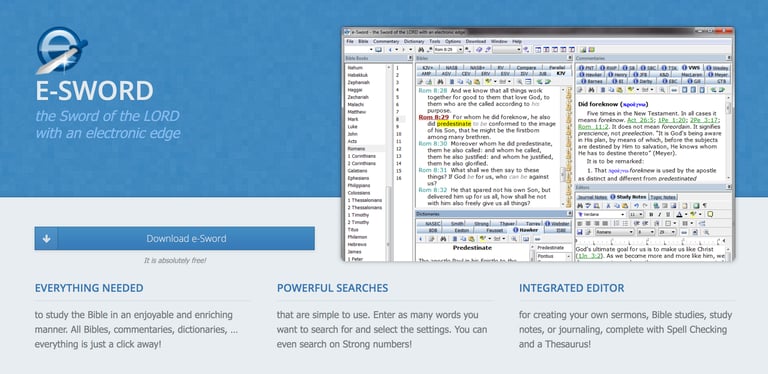Image resolution: width=768 pixels, height=374 pixels.
Task: Click the undo icon in editor toolbar
Action: tap(636, 205)
